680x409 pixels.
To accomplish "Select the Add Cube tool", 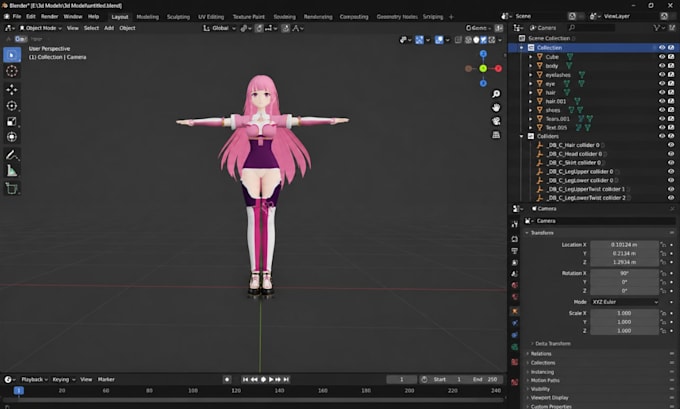I will pos(12,189).
